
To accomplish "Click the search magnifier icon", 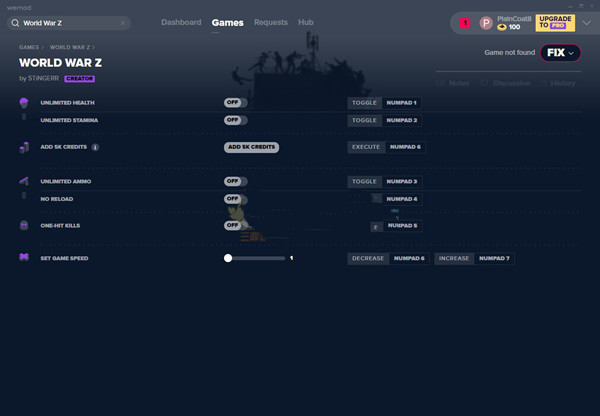I will click(15, 22).
